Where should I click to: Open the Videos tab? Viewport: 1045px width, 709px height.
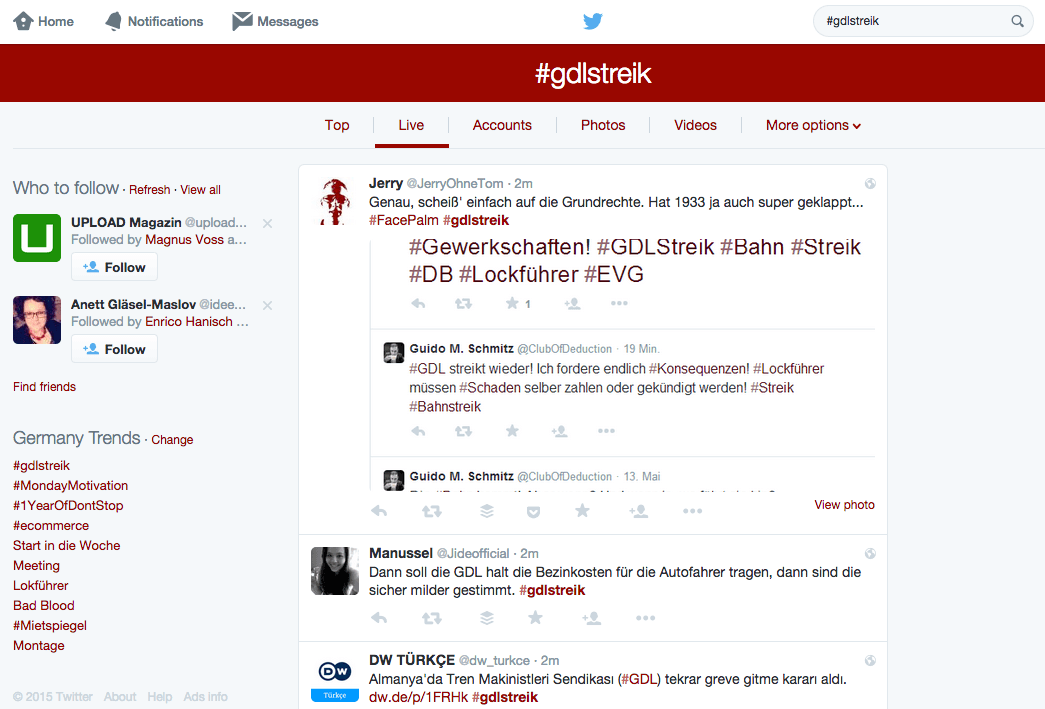point(695,125)
